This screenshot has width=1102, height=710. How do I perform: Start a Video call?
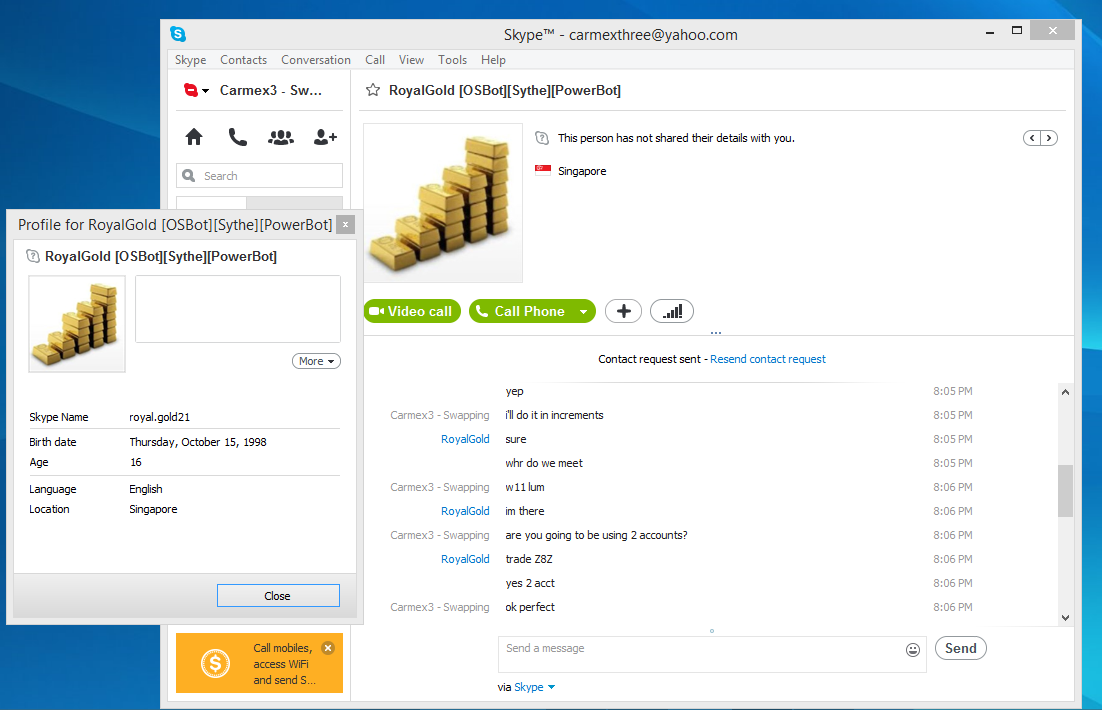coord(412,311)
